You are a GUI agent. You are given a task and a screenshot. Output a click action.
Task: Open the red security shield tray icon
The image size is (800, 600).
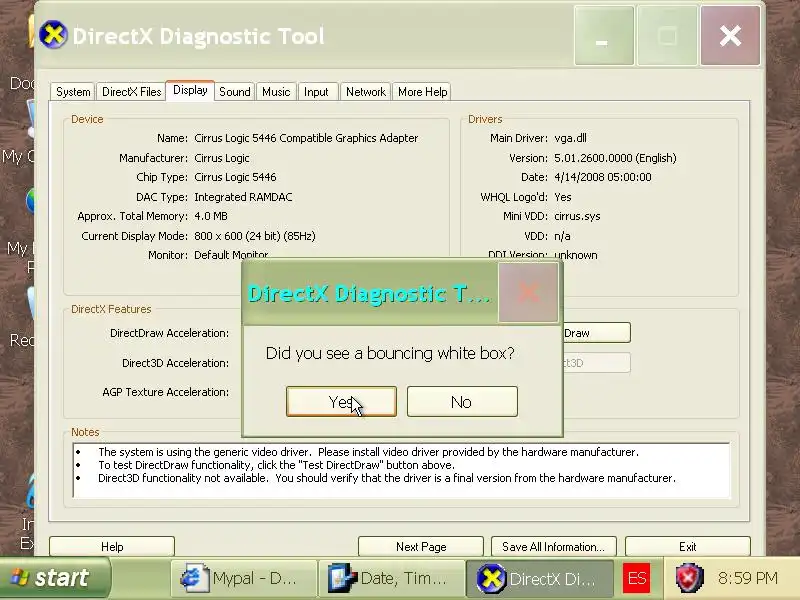689,578
